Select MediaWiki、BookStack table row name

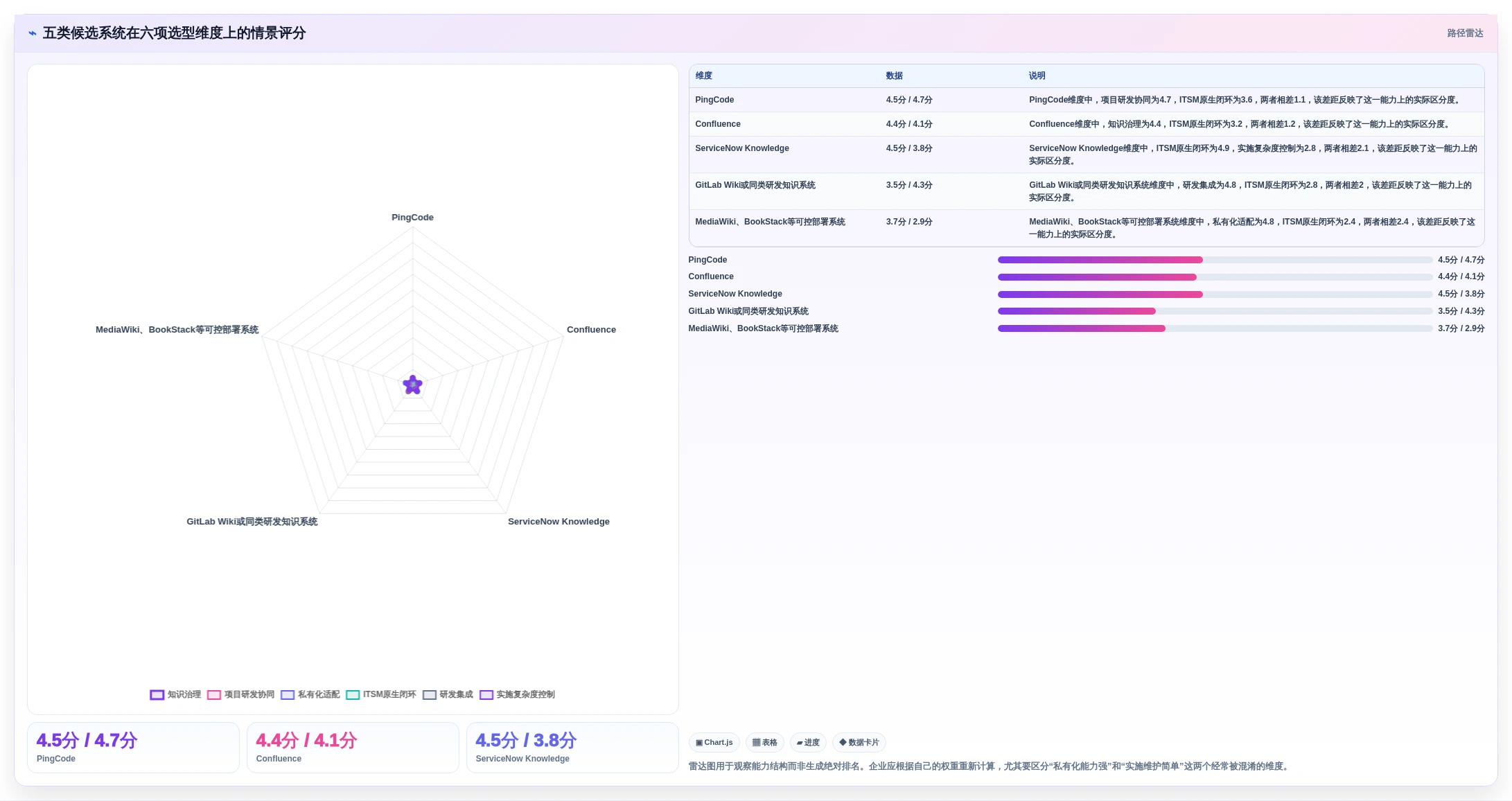pyautogui.click(x=770, y=222)
